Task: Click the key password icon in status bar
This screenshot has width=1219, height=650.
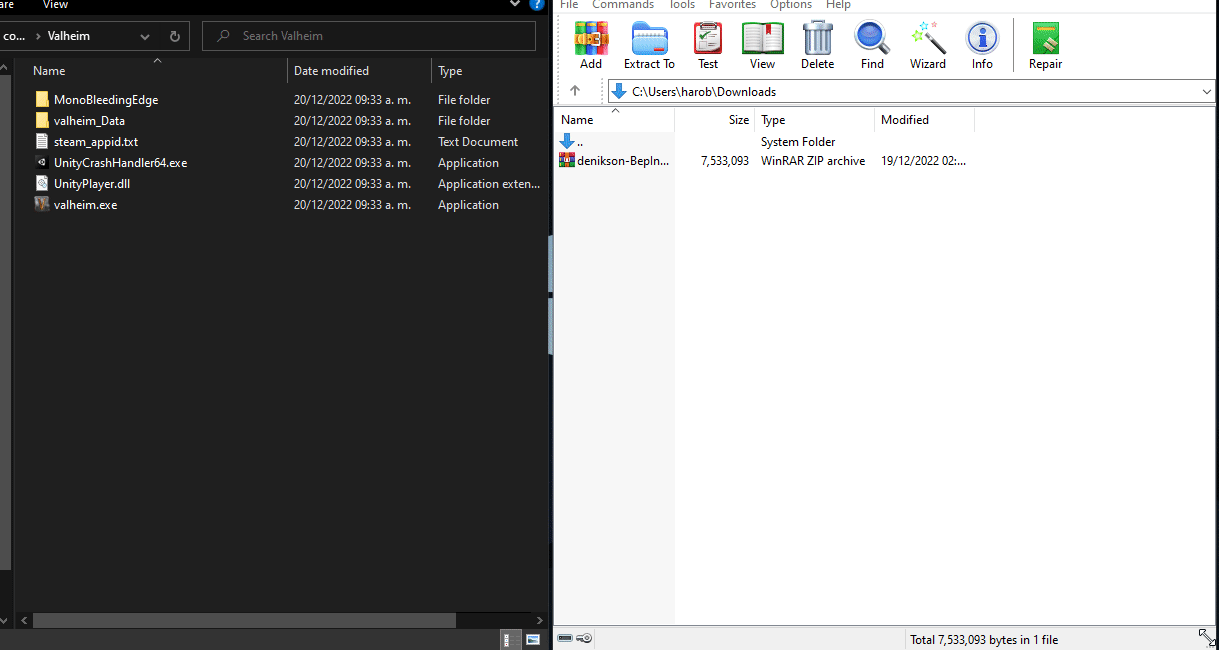Action: click(585, 638)
